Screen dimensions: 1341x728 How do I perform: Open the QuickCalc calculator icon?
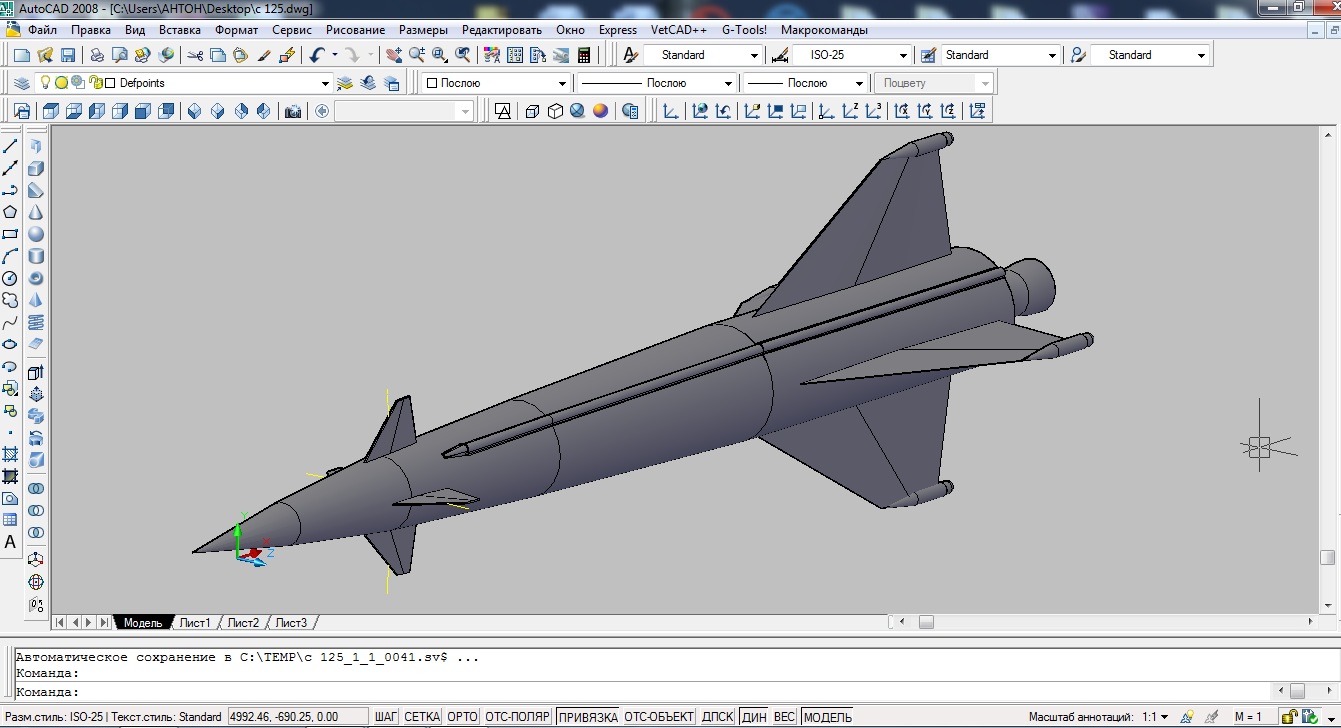584,55
